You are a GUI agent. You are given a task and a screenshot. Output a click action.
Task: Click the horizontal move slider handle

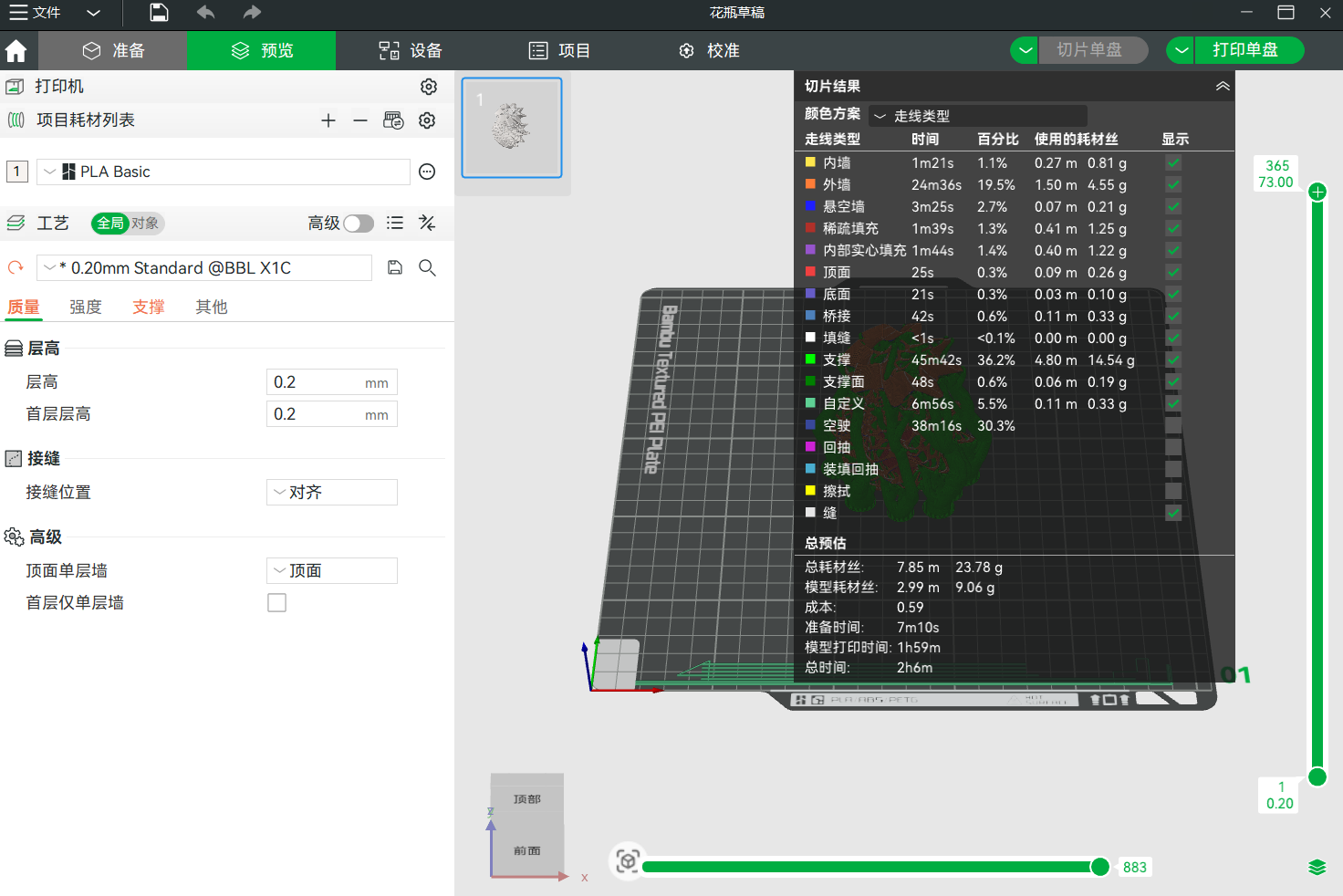tap(1100, 867)
